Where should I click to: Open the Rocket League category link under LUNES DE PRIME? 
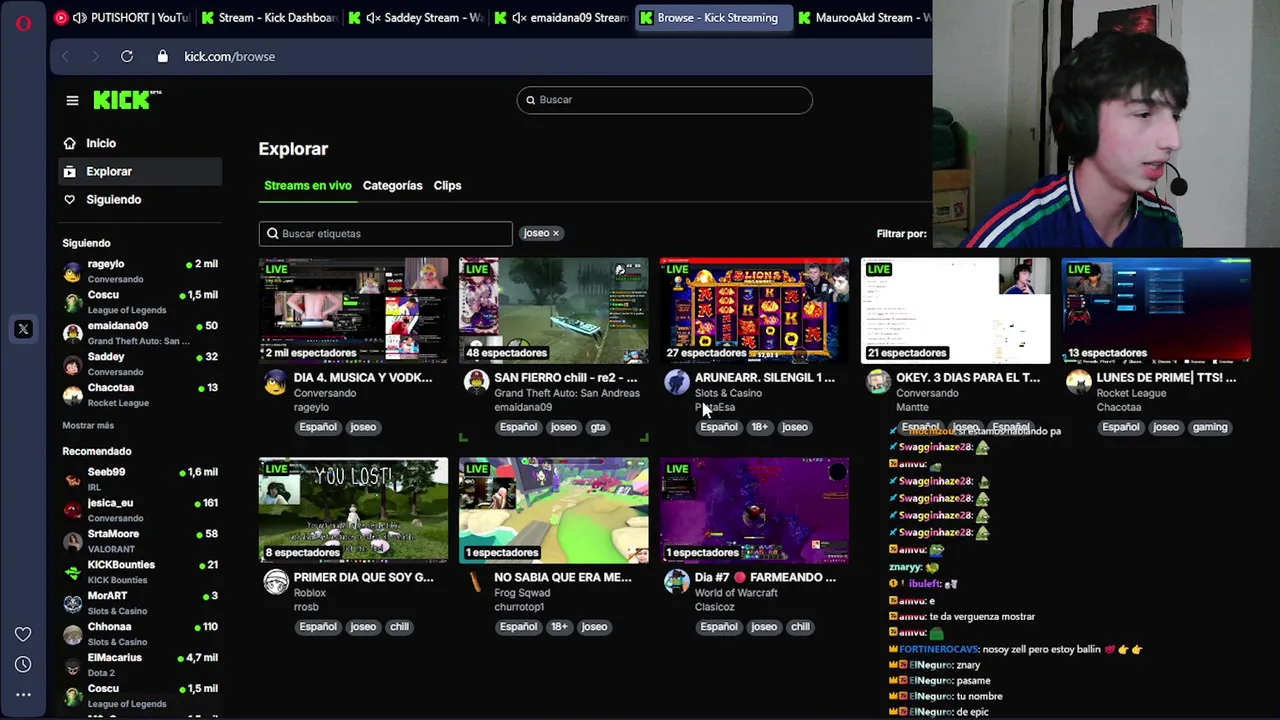1131,393
